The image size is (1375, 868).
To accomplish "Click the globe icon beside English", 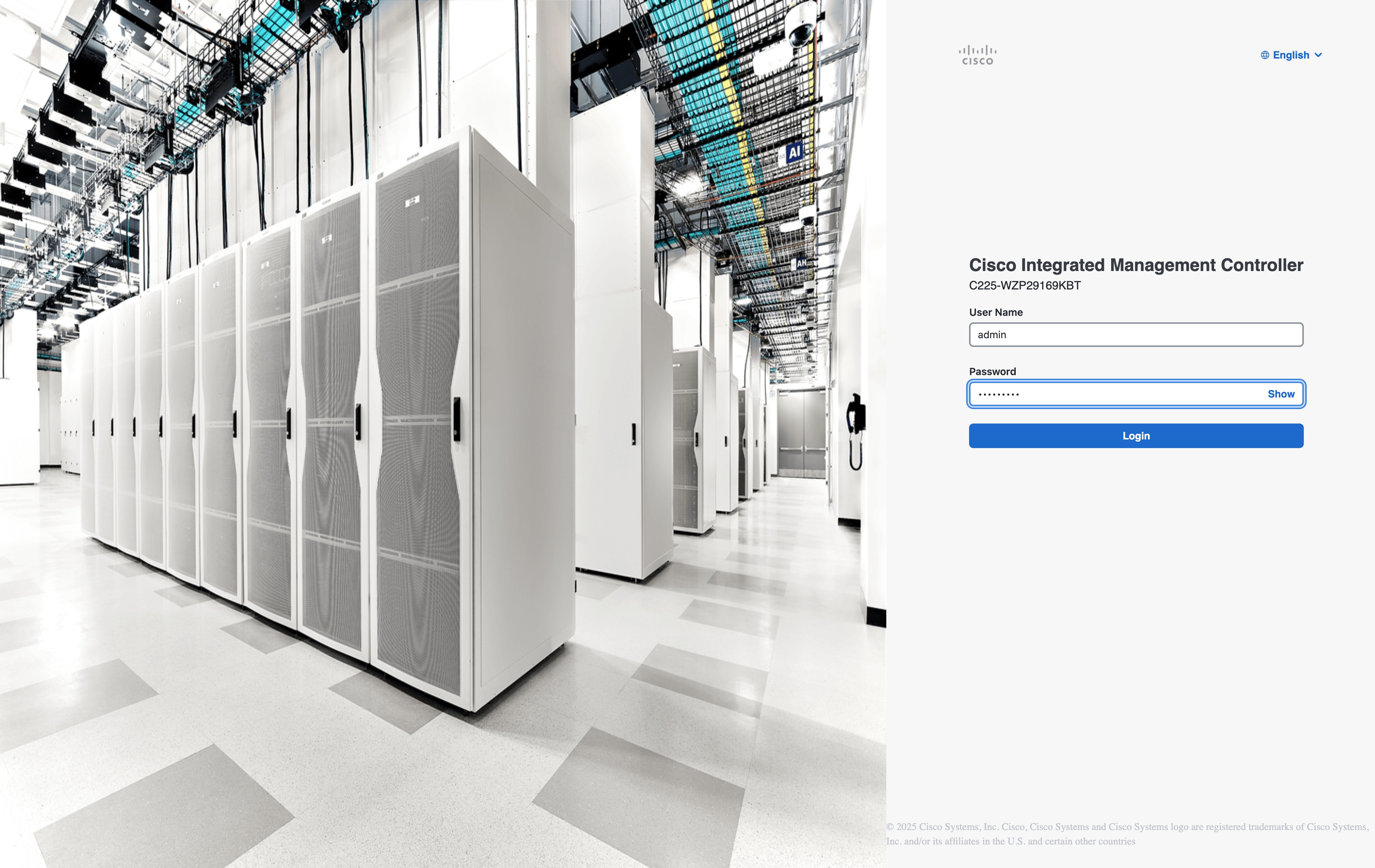I will 1265,55.
